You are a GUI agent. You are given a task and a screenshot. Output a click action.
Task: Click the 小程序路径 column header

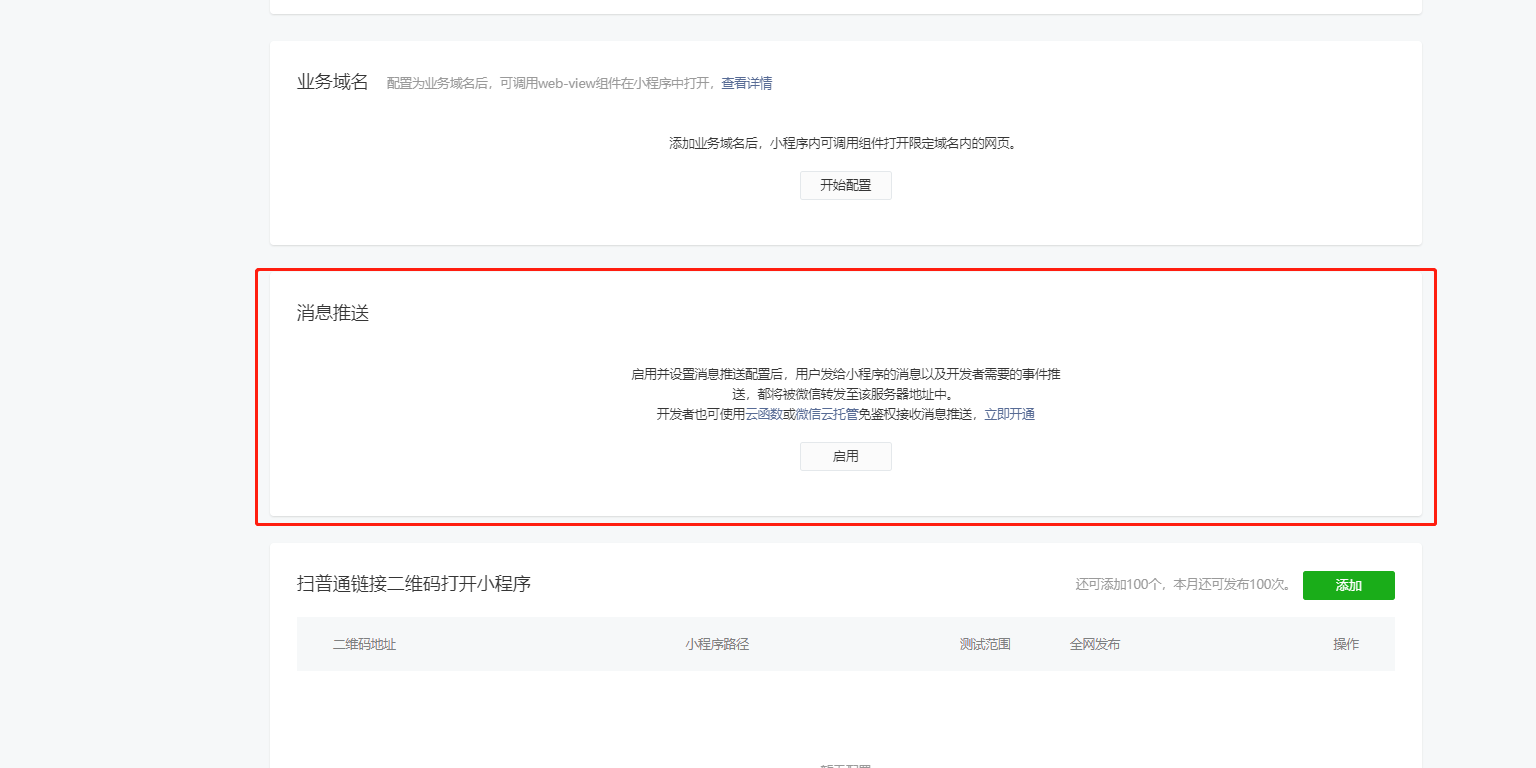(x=717, y=644)
